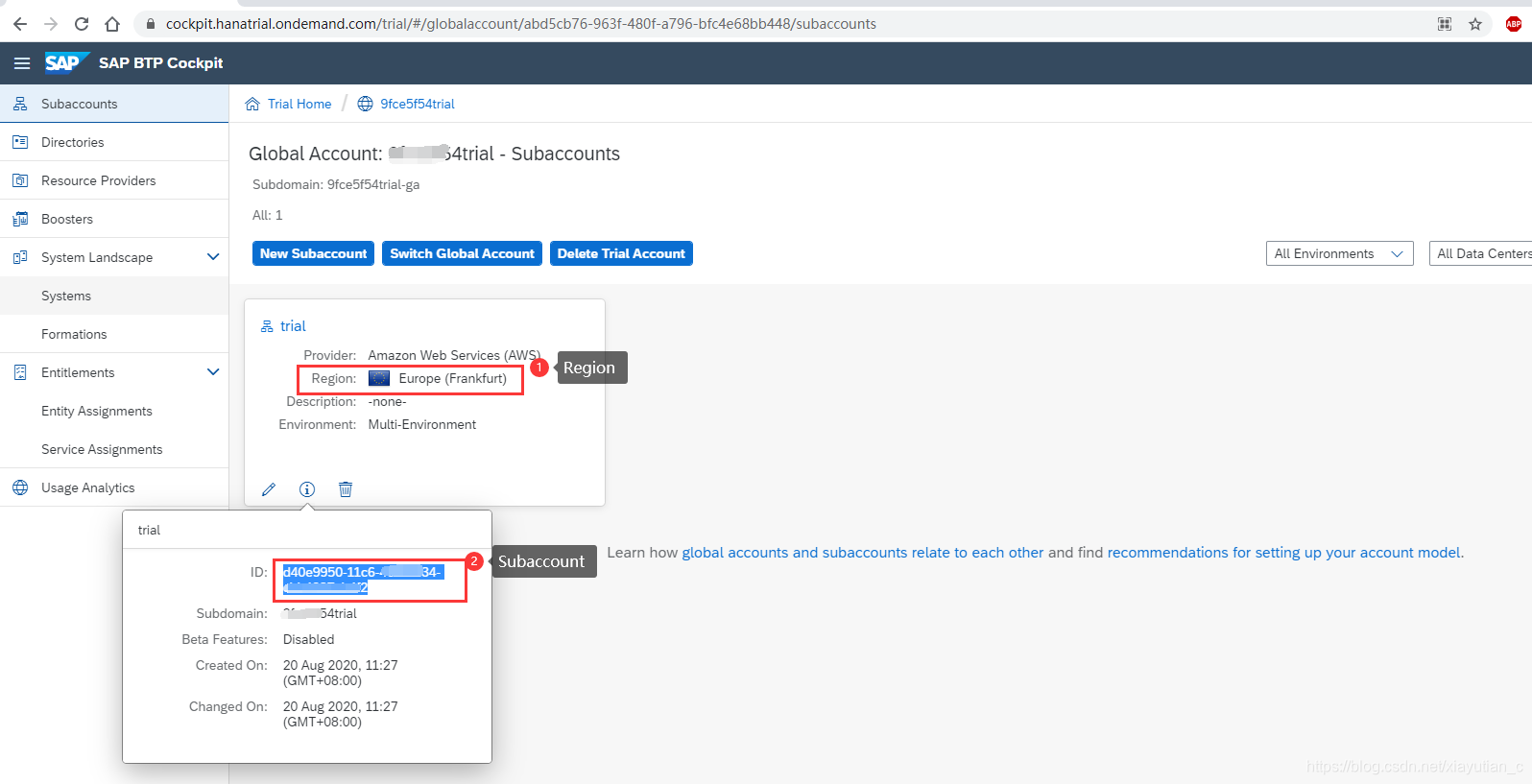Open recommendations for account model link
This screenshot has width=1532, height=784.
click(1285, 553)
